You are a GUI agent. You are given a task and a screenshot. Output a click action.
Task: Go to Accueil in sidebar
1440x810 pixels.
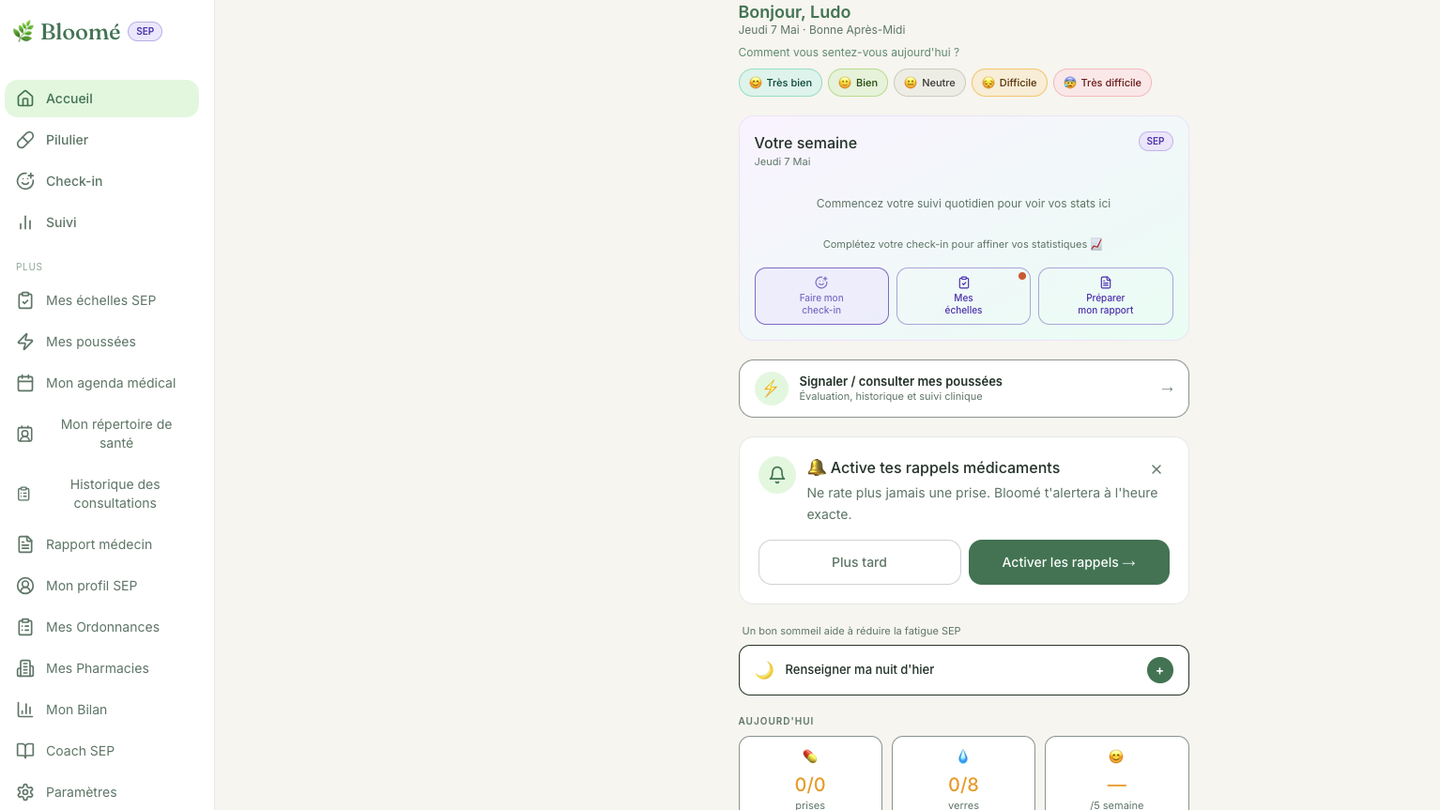click(x=102, y=98)
